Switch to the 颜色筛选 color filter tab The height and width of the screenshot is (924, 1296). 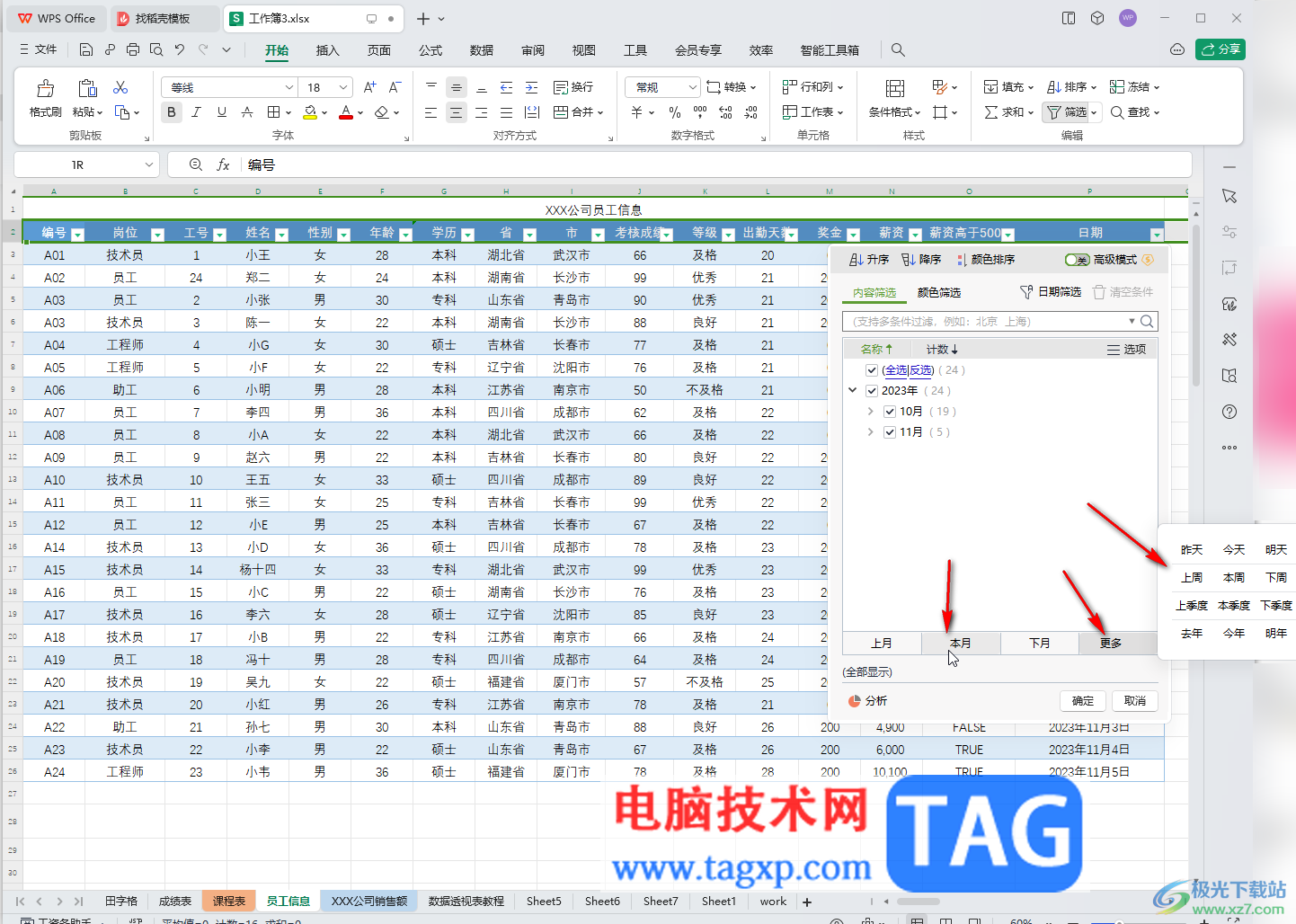coord(939,293)
